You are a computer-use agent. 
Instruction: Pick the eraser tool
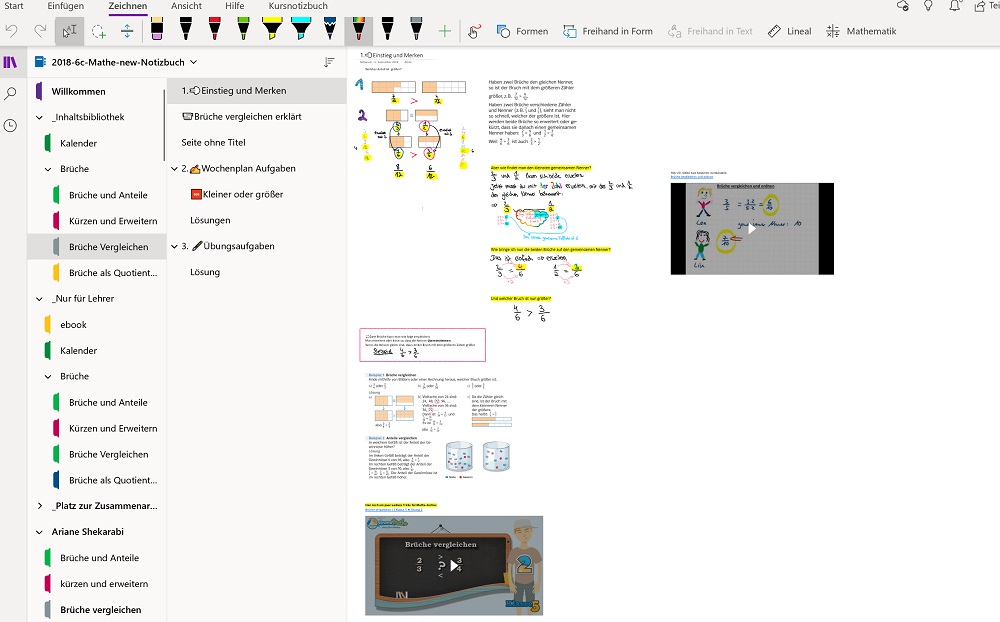point(157,30)
